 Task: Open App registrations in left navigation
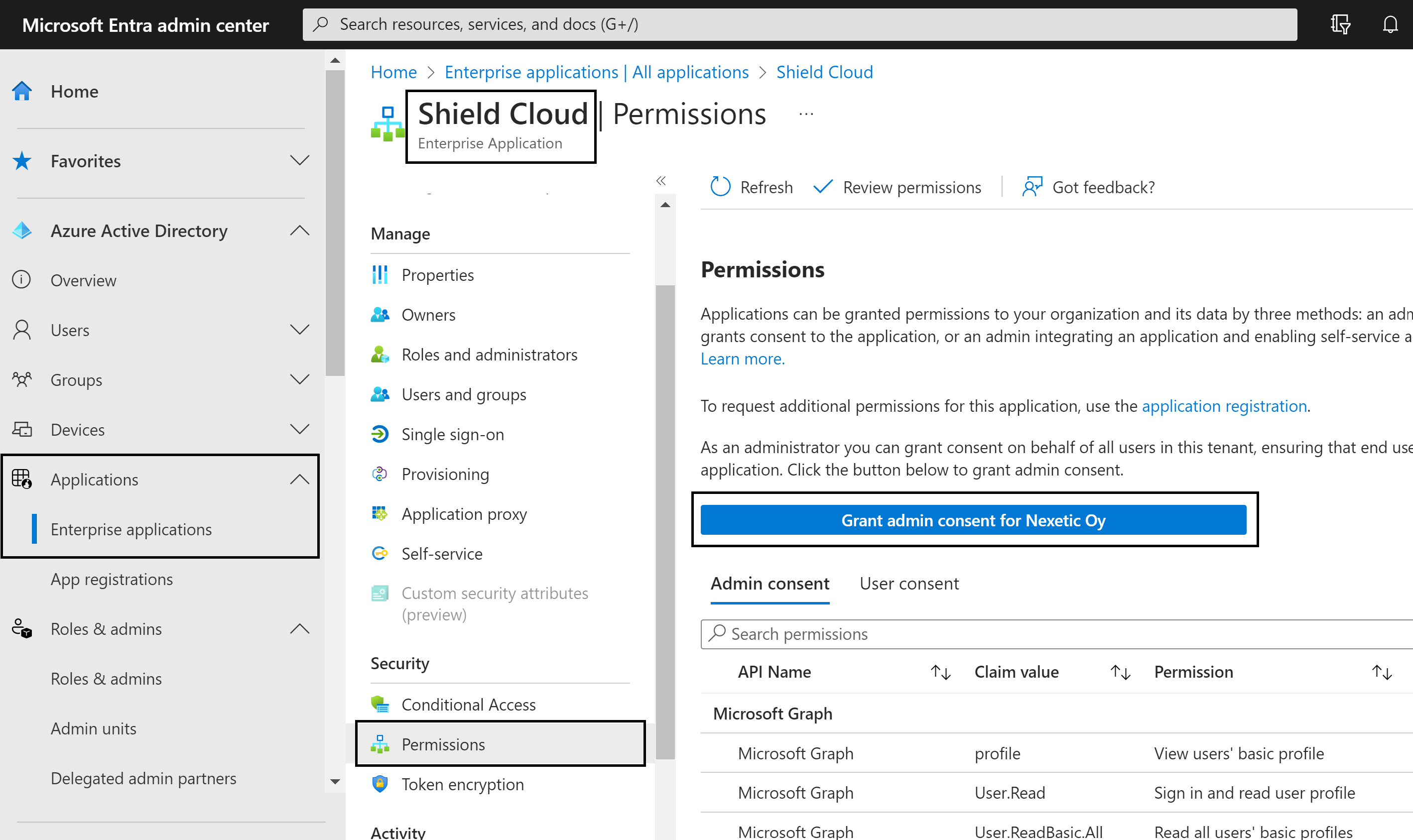pos(112,579)
